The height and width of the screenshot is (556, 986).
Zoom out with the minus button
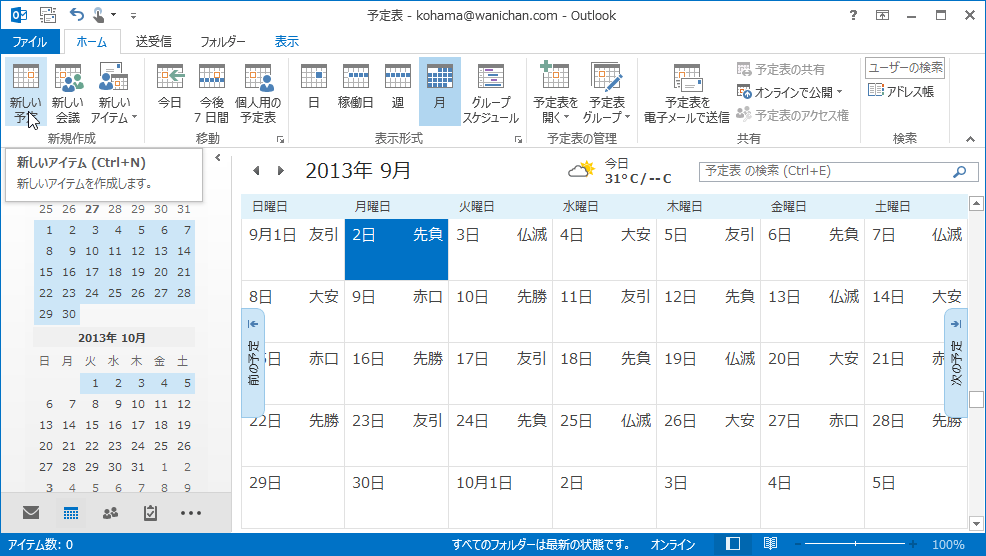click(798, 544)
